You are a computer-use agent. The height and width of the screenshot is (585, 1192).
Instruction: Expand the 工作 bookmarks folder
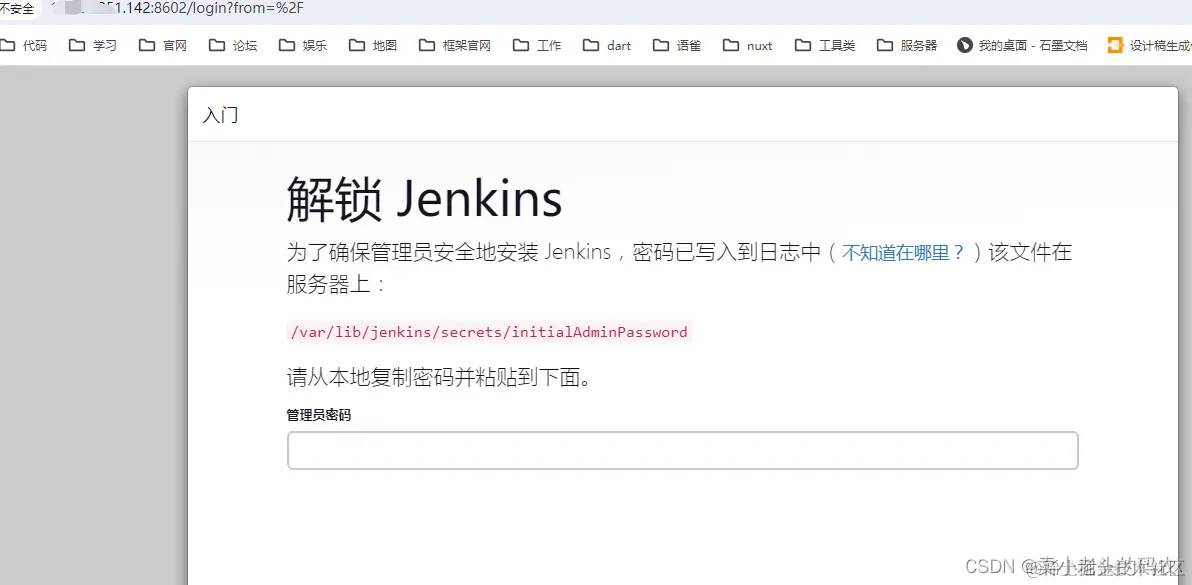[536, 44]
